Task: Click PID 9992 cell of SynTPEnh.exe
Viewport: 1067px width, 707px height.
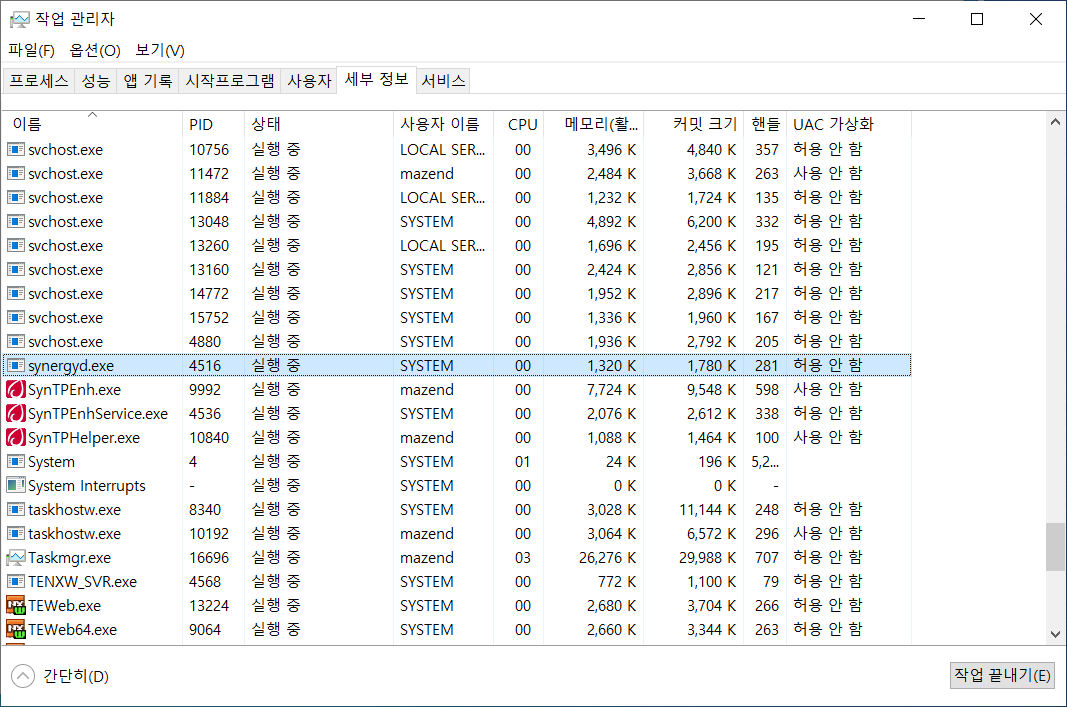Action: click(x=205, y=390)
